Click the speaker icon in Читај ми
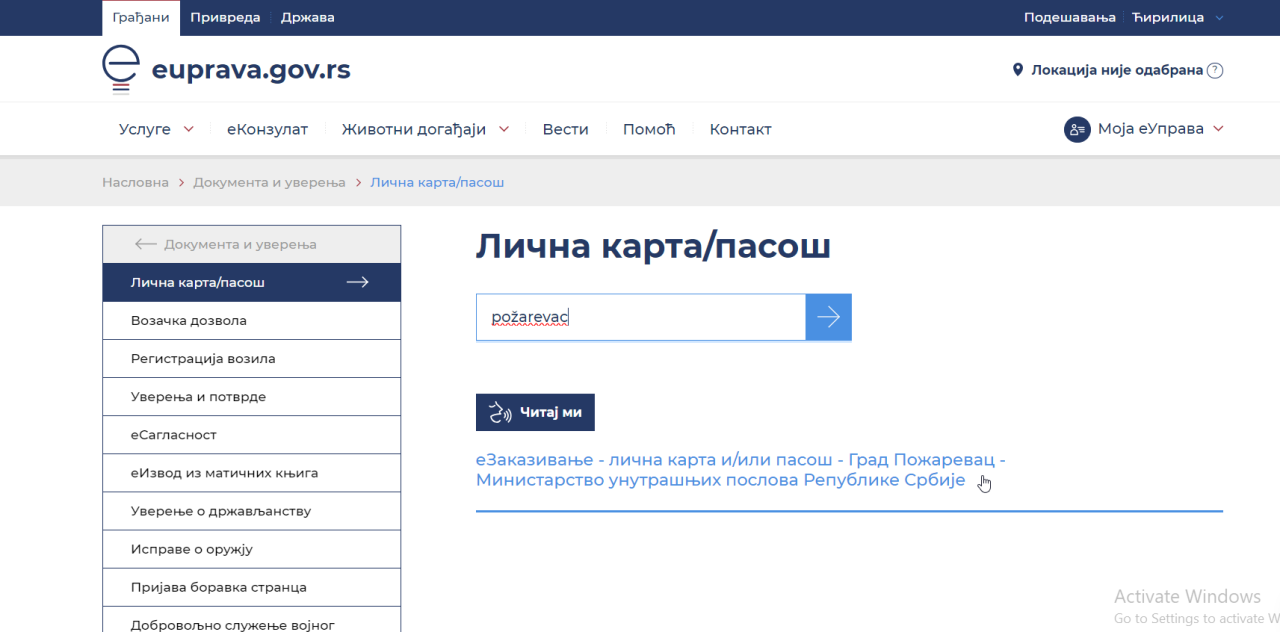The width and height of the screenshot is (1280, 632). pos(500,412)
